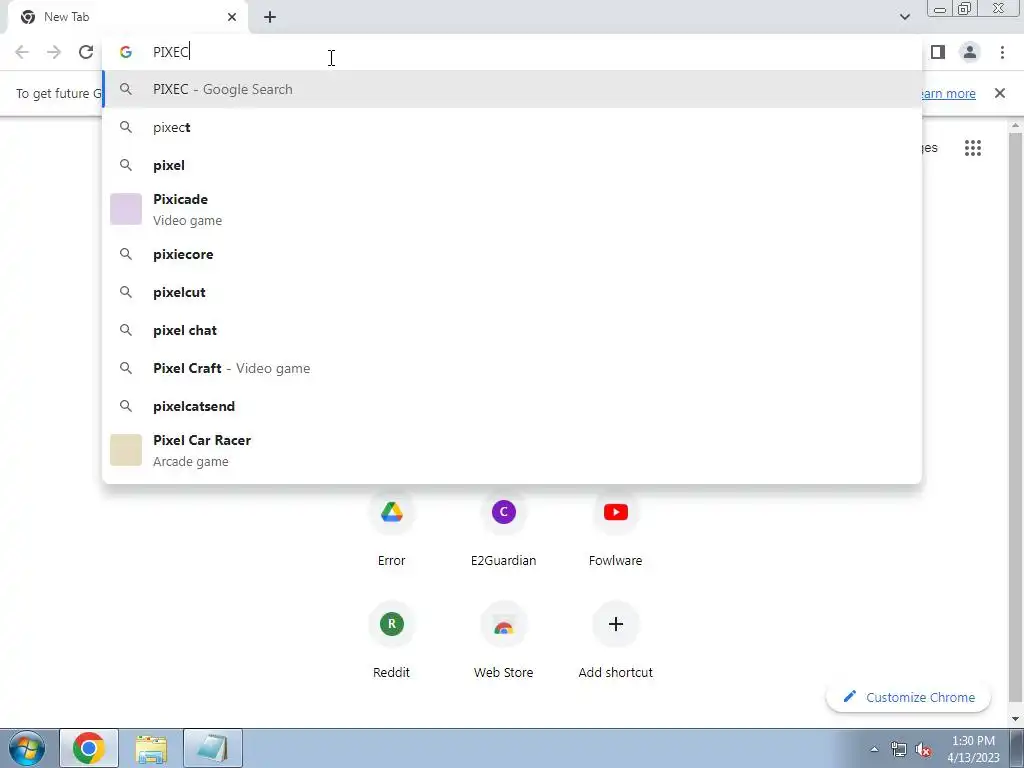Image resolution: width=1024 pixels, height=768 pixels.
Task: Go forward using the forward arrow
Action: pos(54,52)
